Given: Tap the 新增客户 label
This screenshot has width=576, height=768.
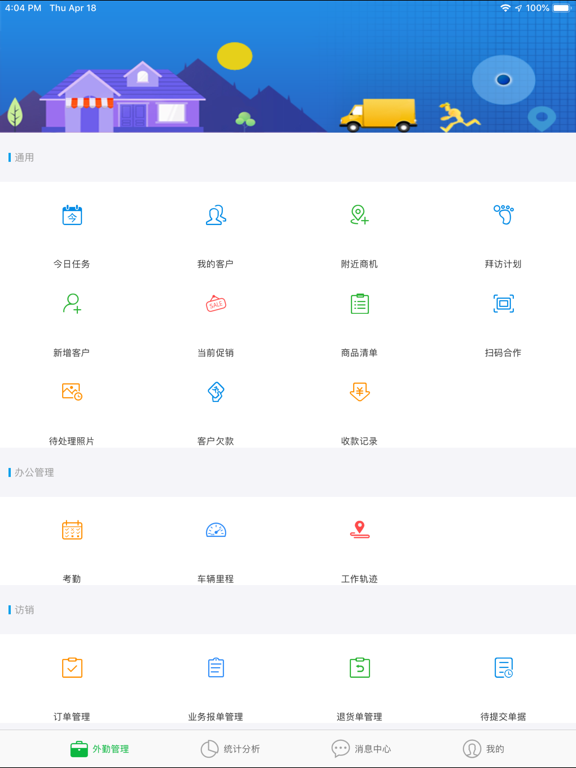Looking at the screenshot, I should 72,353.
